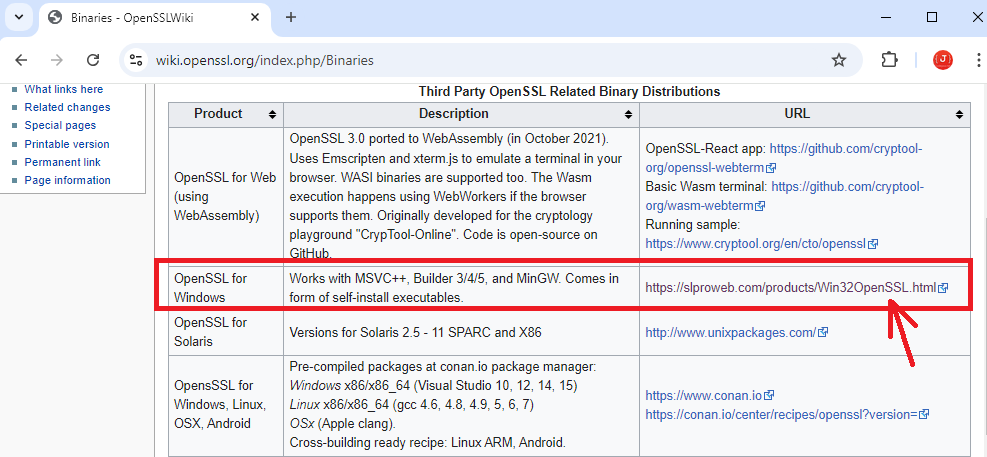Open 'Printable version' sidebar link
The height and width of the screenshot is (457, 987).
pyautogui.click(x=67, y=144)
